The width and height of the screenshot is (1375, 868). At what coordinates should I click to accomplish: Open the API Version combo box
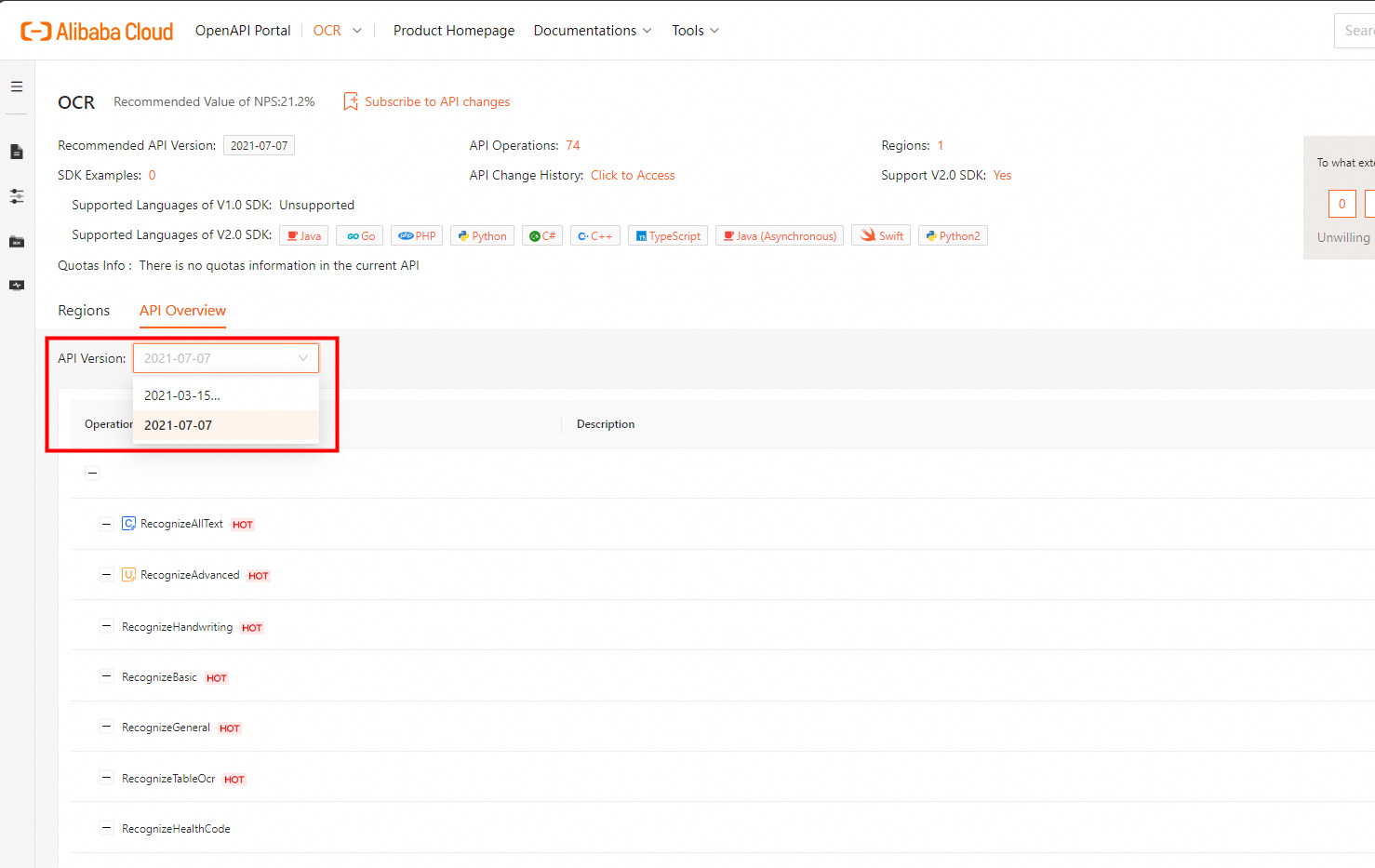(226, 358)
